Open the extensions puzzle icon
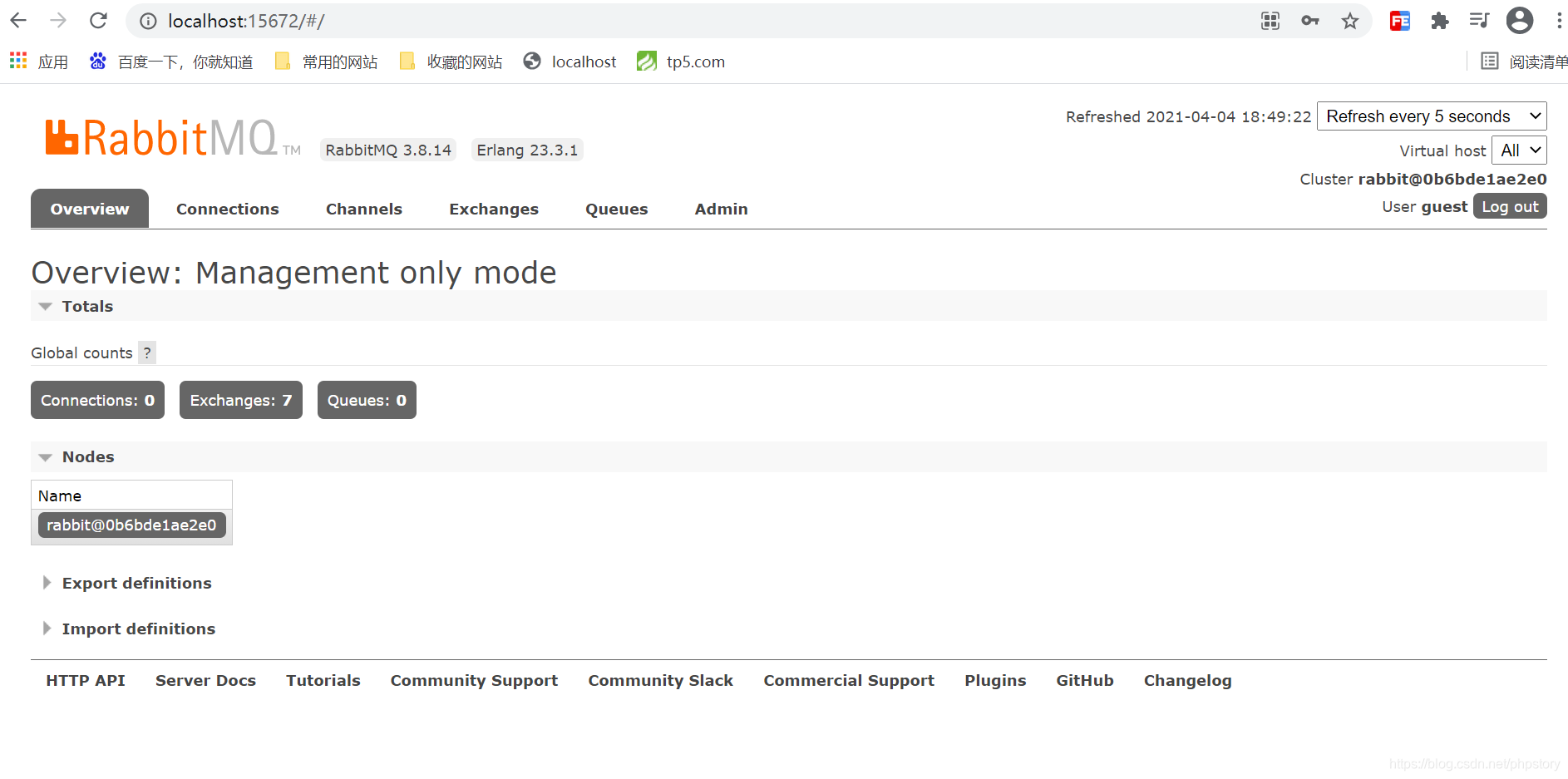 point(1440,21)
